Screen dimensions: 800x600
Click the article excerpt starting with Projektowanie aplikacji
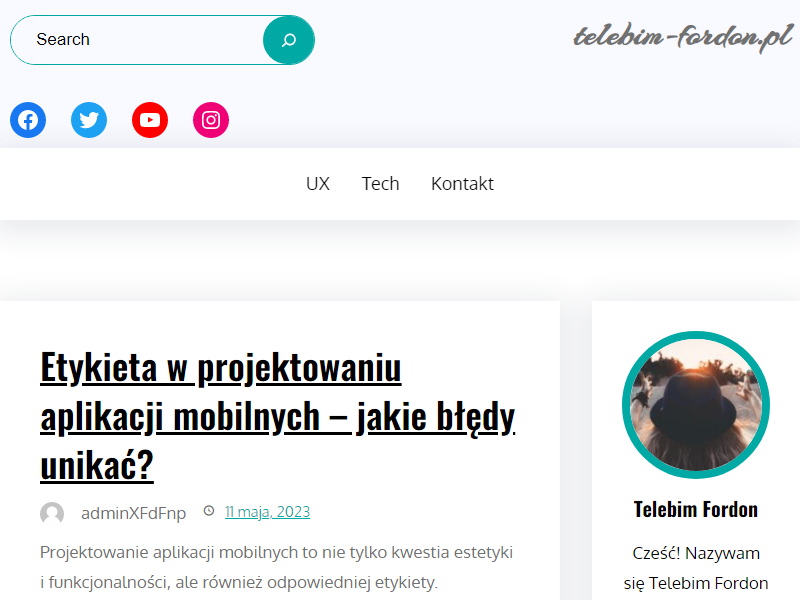[x=277, y=567]
